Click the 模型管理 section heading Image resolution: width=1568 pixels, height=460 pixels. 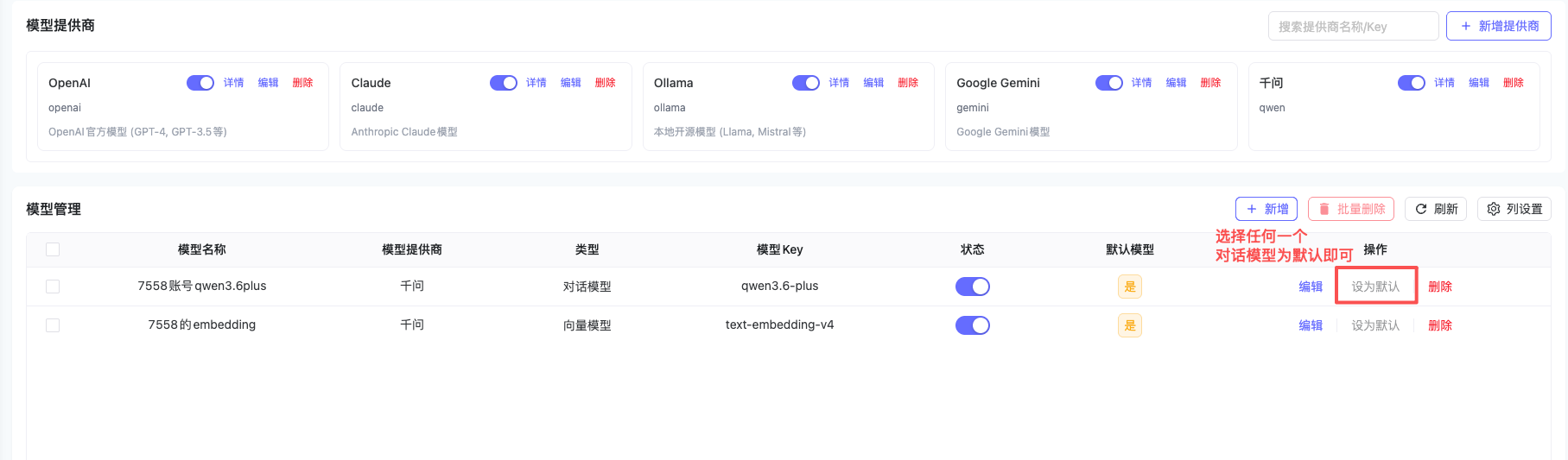pyautogui.click(x=54, y=209)
